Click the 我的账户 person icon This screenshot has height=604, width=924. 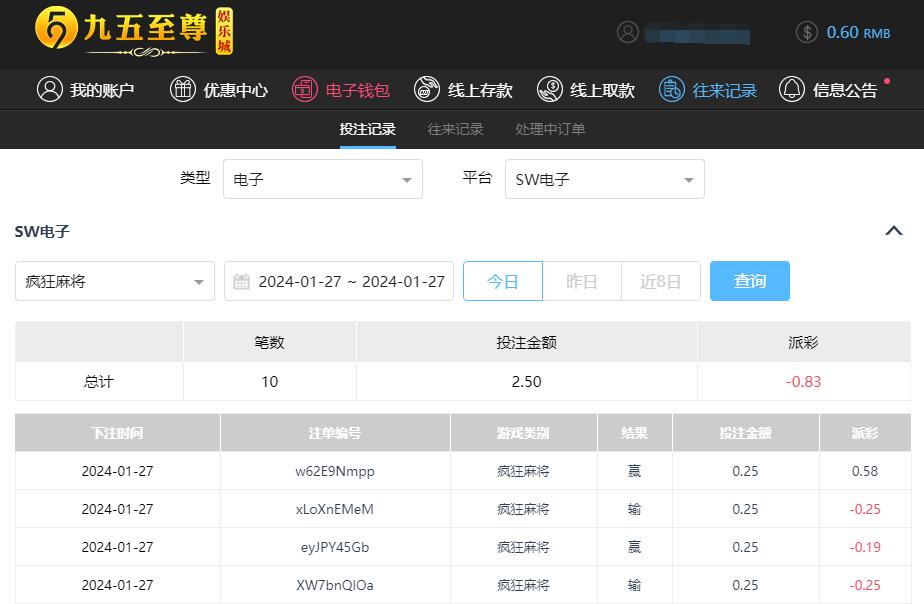pyautogui.click(x=50, y=90)
